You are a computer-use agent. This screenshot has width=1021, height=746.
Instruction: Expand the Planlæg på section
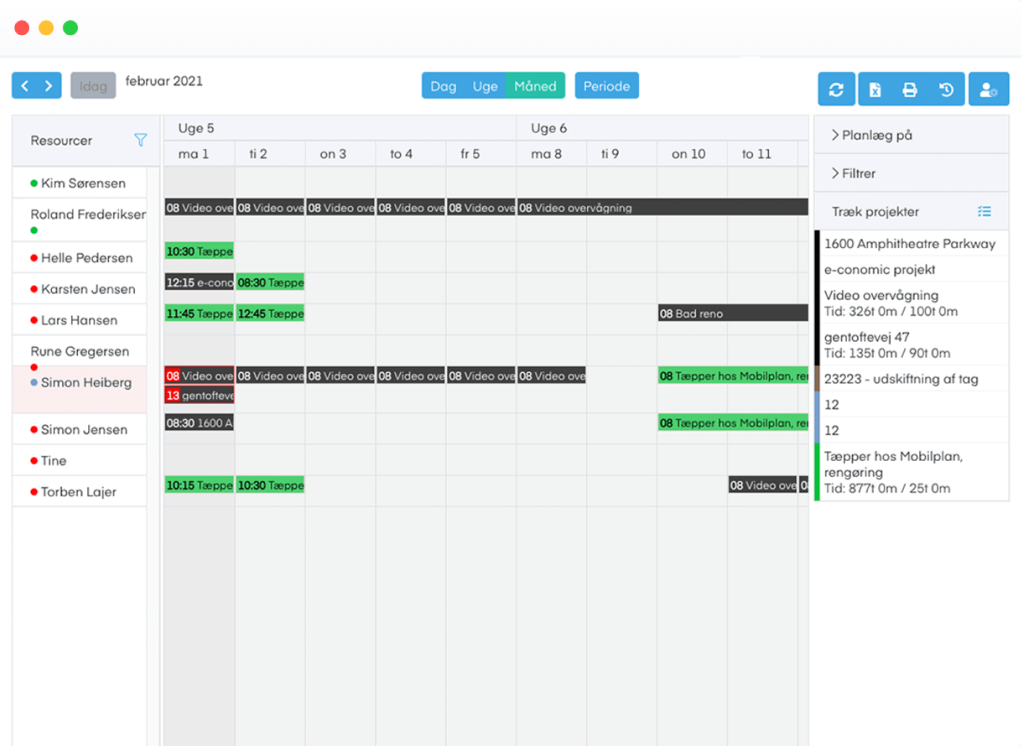[x=880, y=135]
